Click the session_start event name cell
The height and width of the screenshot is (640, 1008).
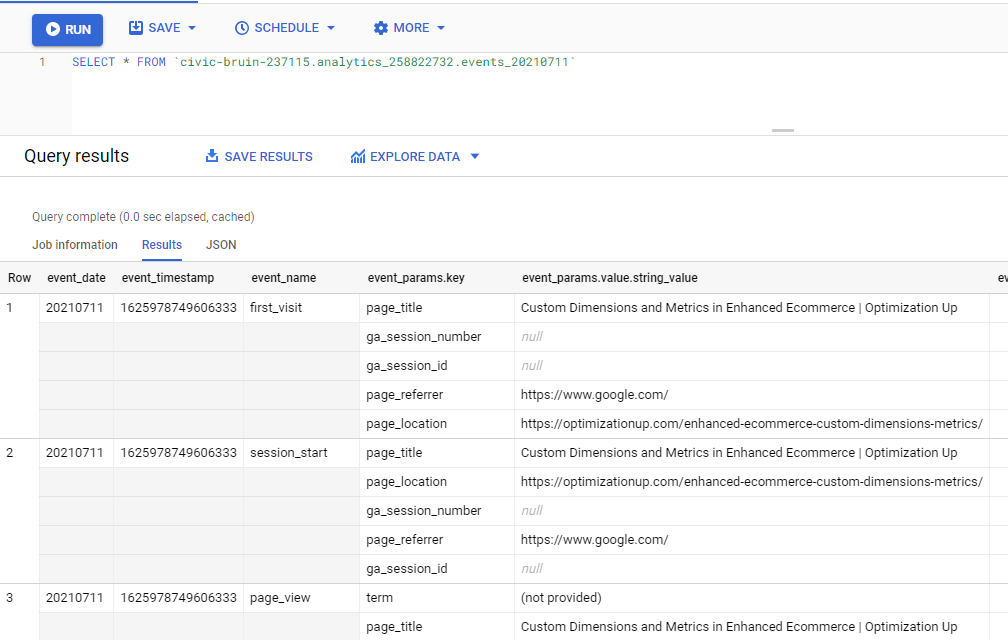289,453
